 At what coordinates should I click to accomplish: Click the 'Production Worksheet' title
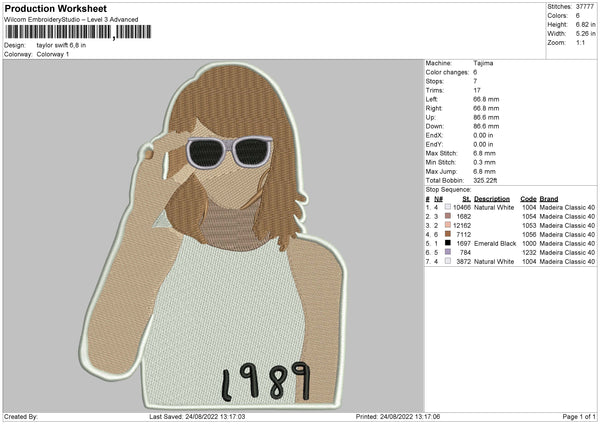tap(55, 8)
